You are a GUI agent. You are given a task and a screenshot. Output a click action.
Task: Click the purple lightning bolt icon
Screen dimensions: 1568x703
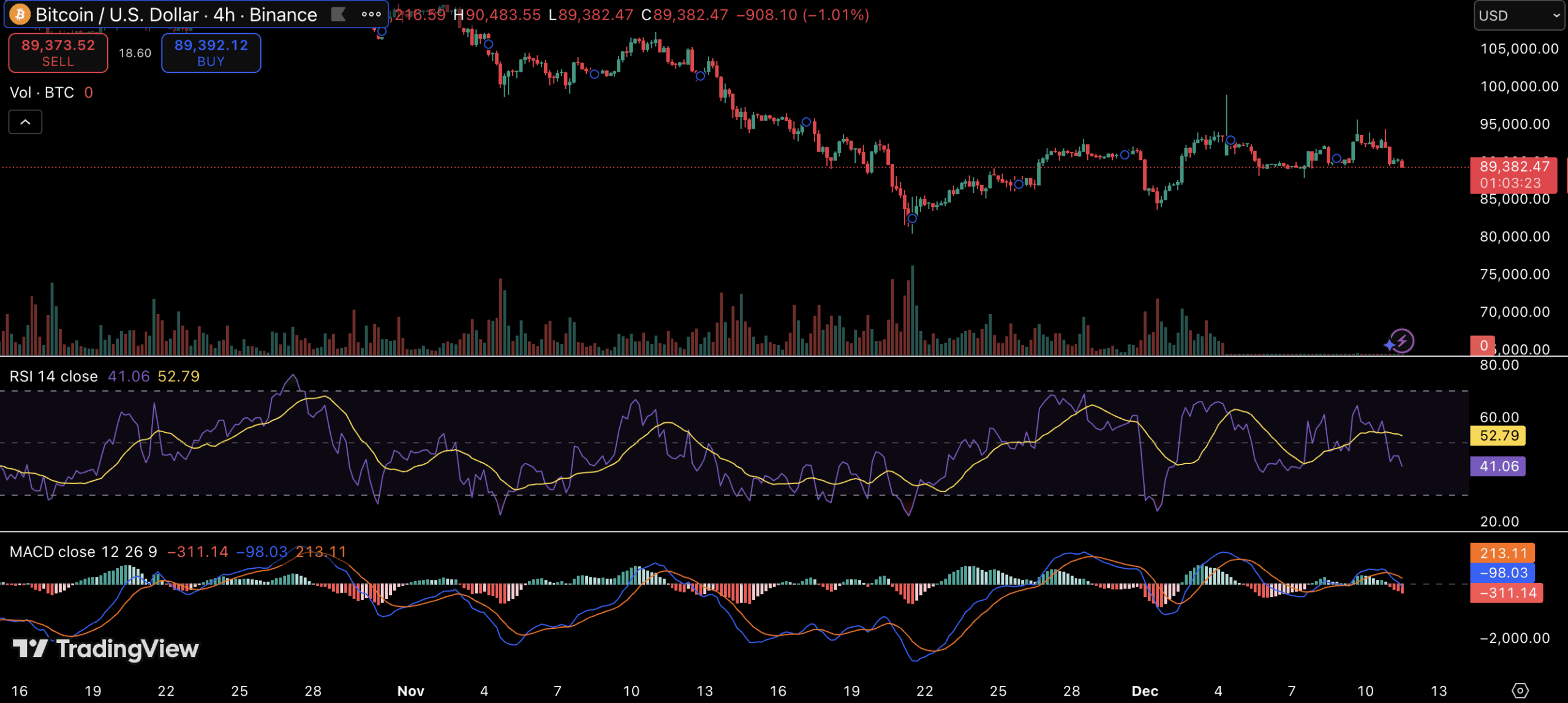tap(1401, 341)
